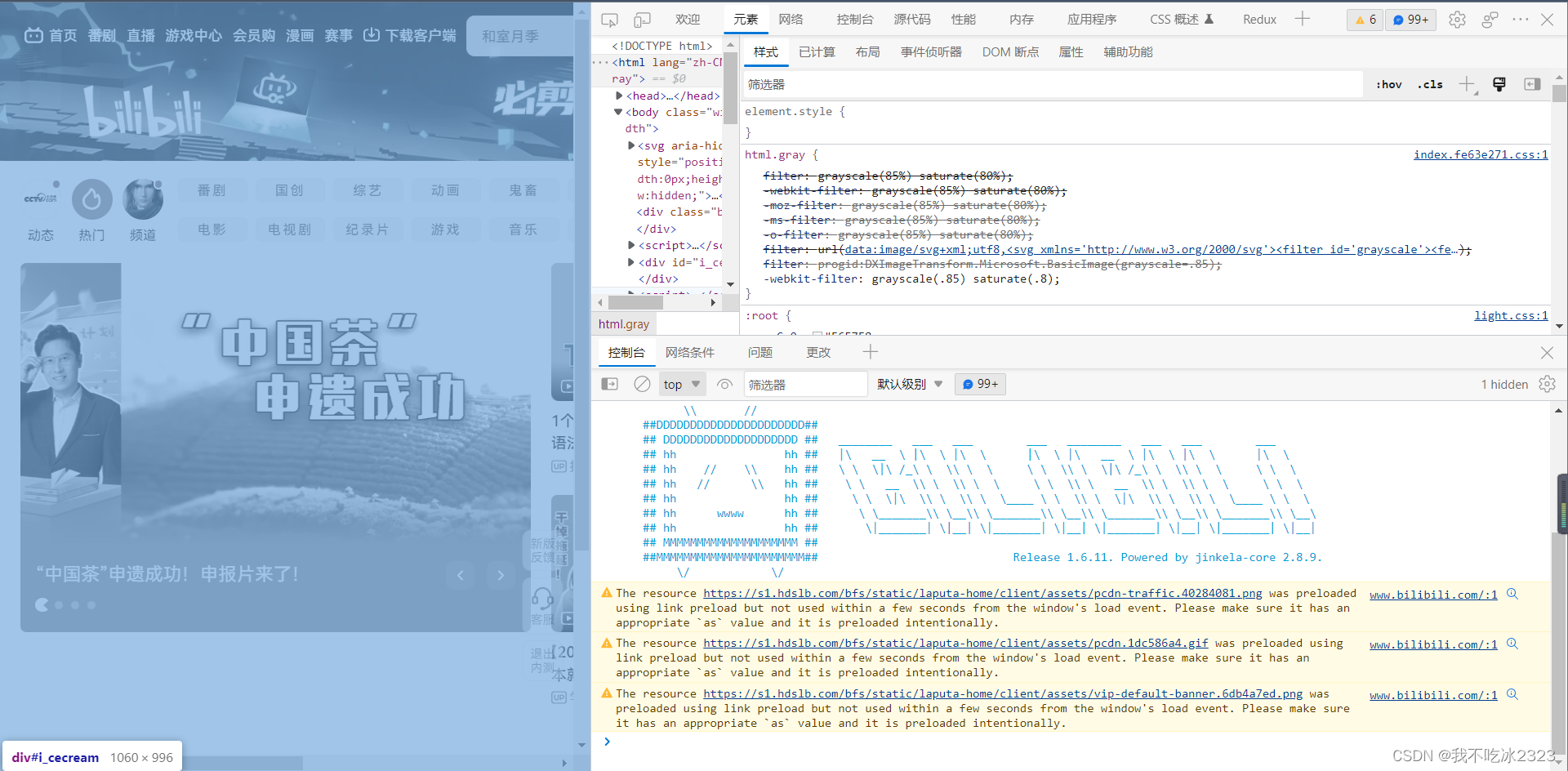Click the 热门 flame icon on Bilibili
The image size is (1568, 771).
(x=92, y=199)
